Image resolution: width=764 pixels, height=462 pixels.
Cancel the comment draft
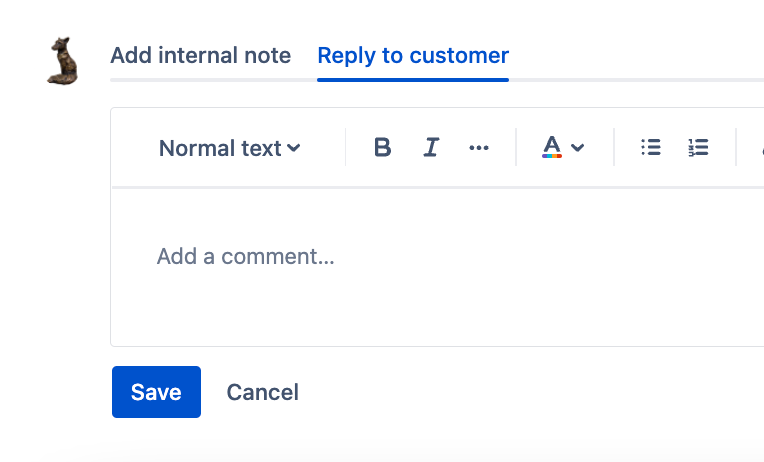pyautogui.click(x=263, y=392)
